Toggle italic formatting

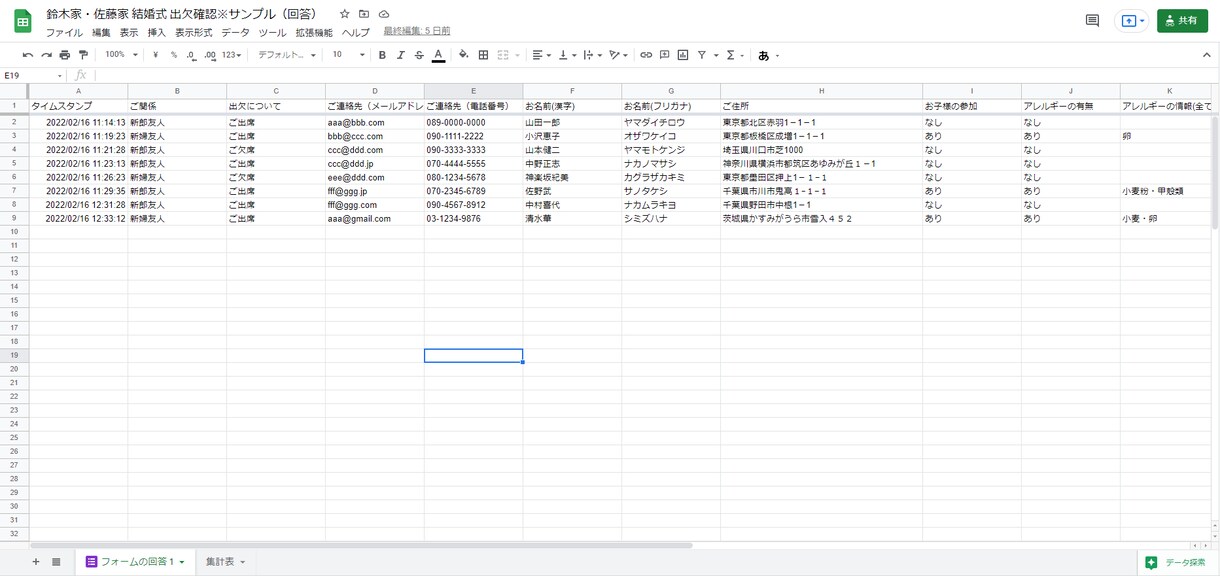click(400, 55)
